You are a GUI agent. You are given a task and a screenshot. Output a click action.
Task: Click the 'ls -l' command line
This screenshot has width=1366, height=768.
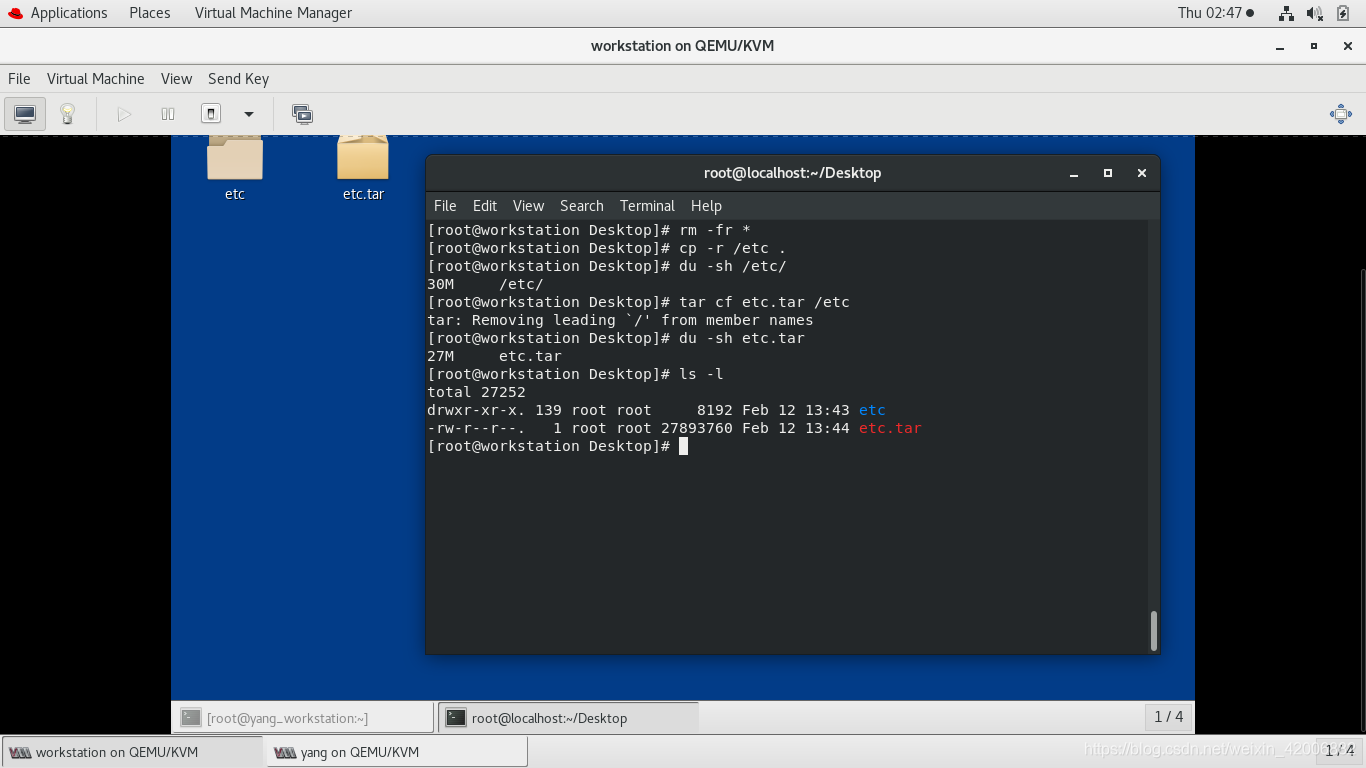pos(575,374)
